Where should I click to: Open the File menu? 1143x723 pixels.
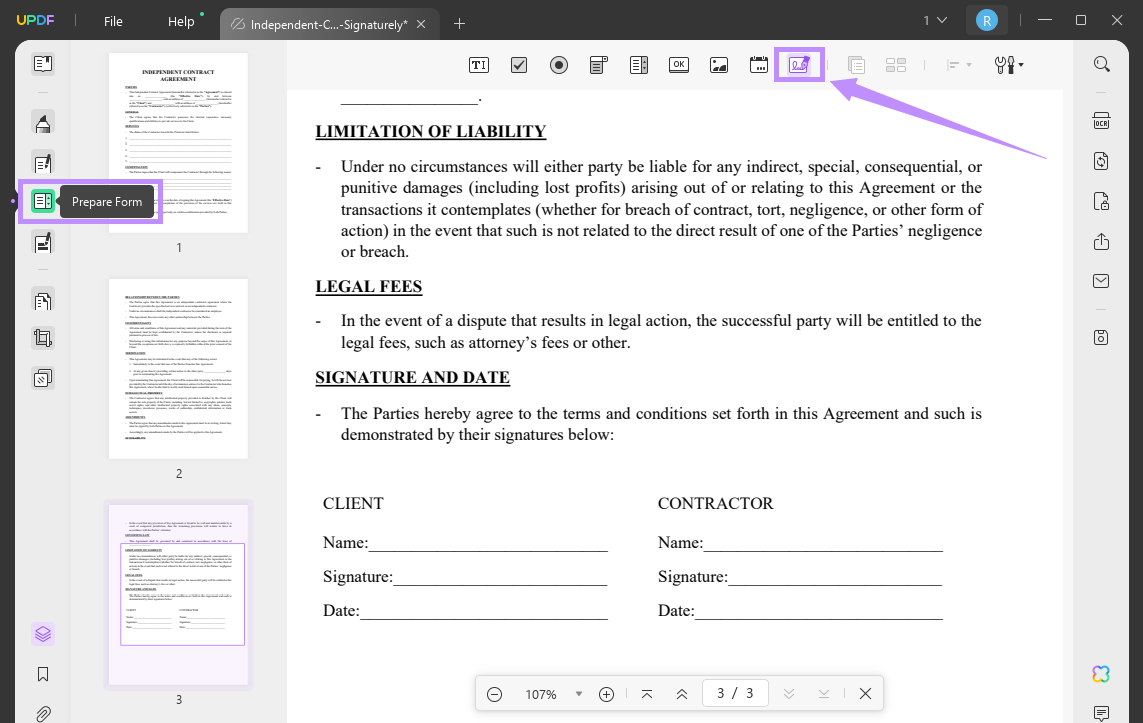click(112, 20)
